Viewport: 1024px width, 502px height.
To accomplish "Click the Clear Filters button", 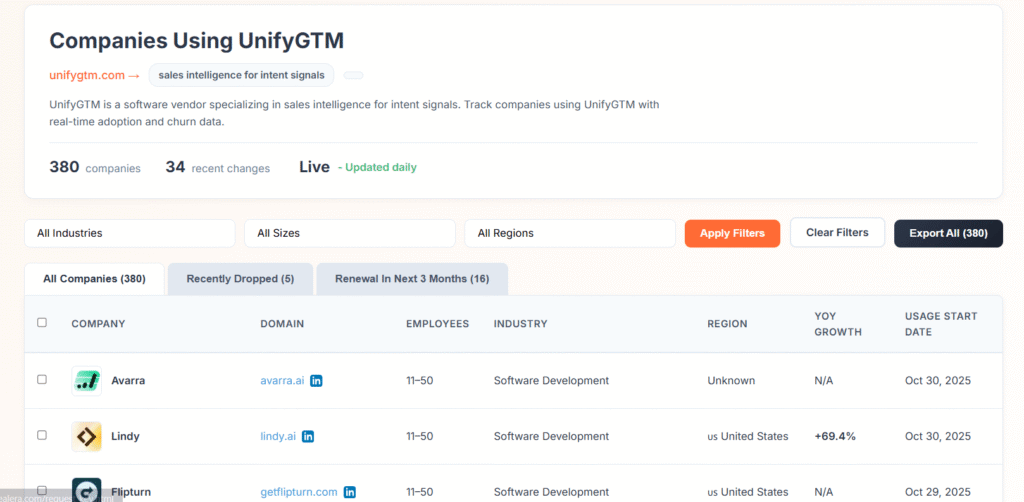I will click(837, 233).
